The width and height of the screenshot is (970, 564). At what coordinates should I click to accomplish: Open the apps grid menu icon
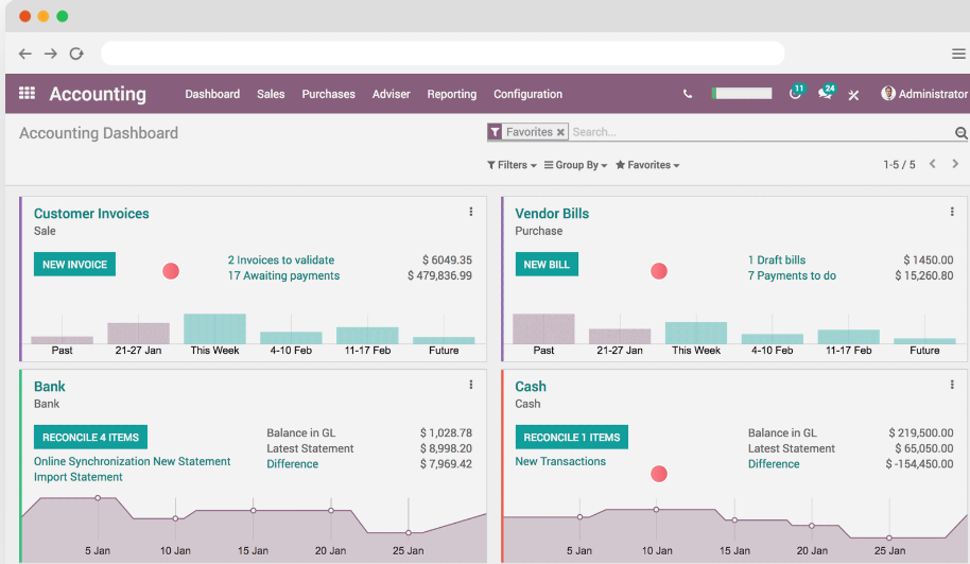pos(27,93)
